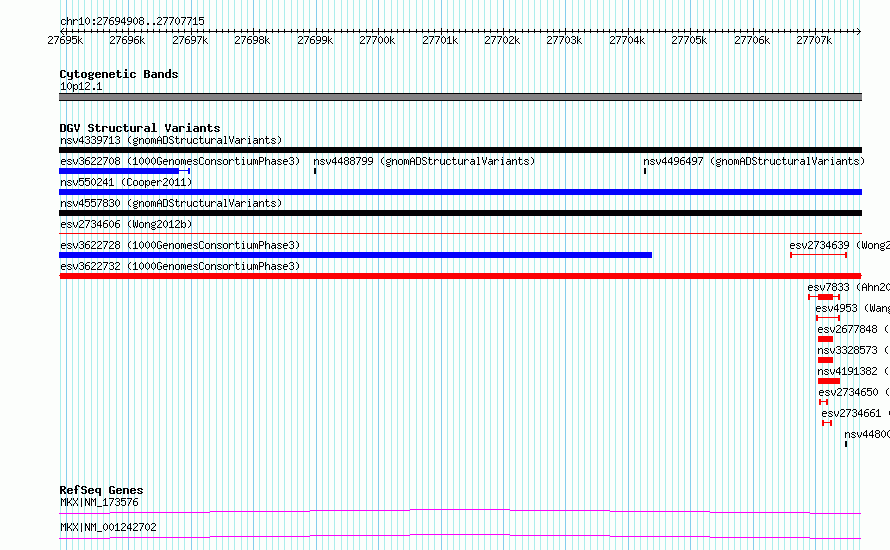Select the thin red esv2734606 line
The width and height of the screenshot is (890, 550).
(460, 233)
